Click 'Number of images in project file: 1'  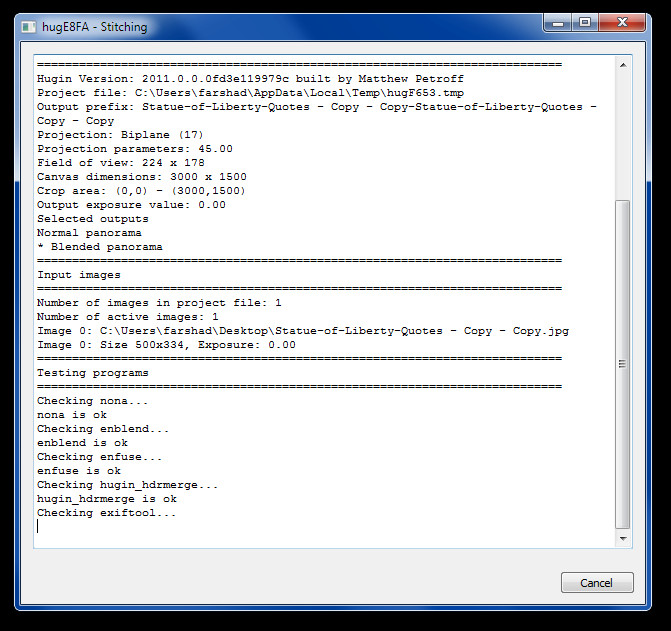click(159, 303)
